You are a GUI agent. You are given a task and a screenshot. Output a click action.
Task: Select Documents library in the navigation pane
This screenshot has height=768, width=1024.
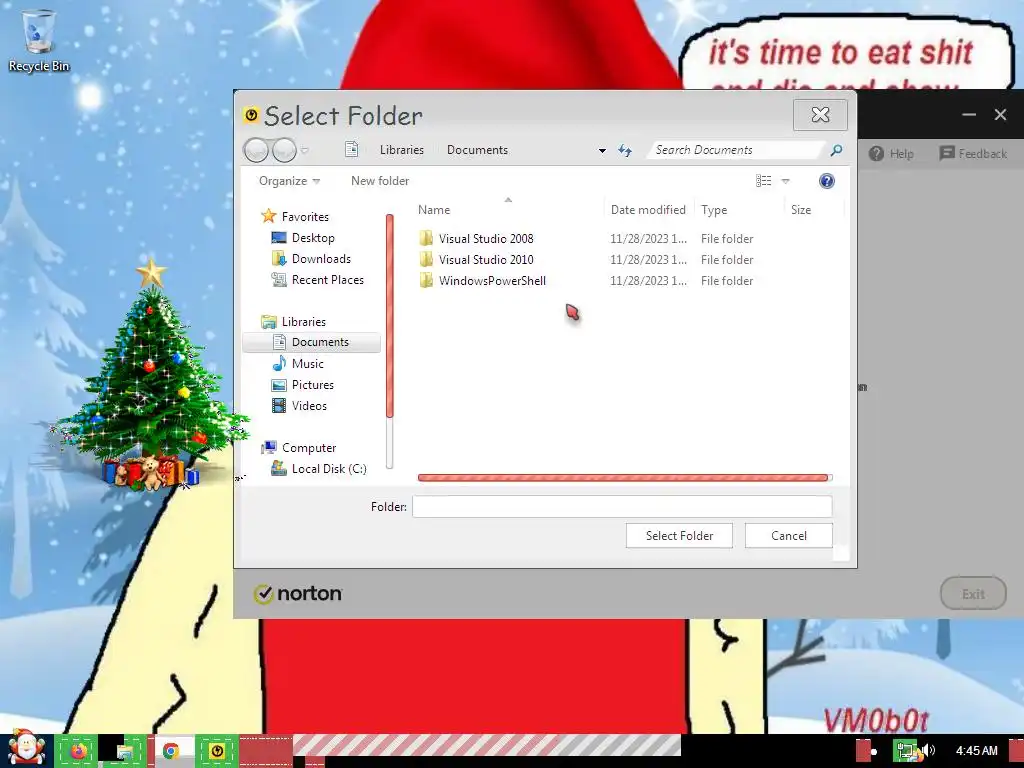[311, 342]
